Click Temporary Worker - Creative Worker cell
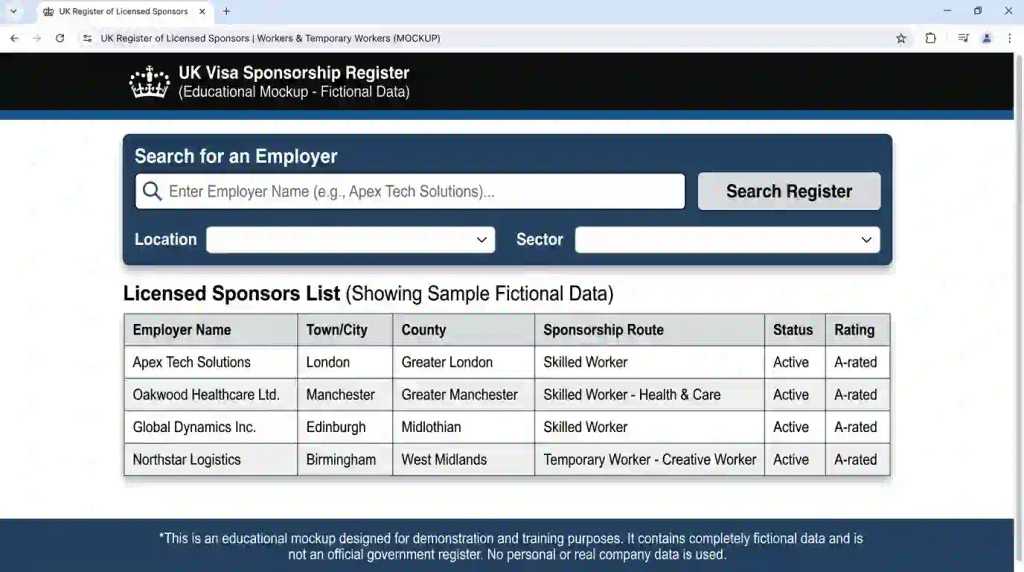1024x572 pixels. (649, 460)
